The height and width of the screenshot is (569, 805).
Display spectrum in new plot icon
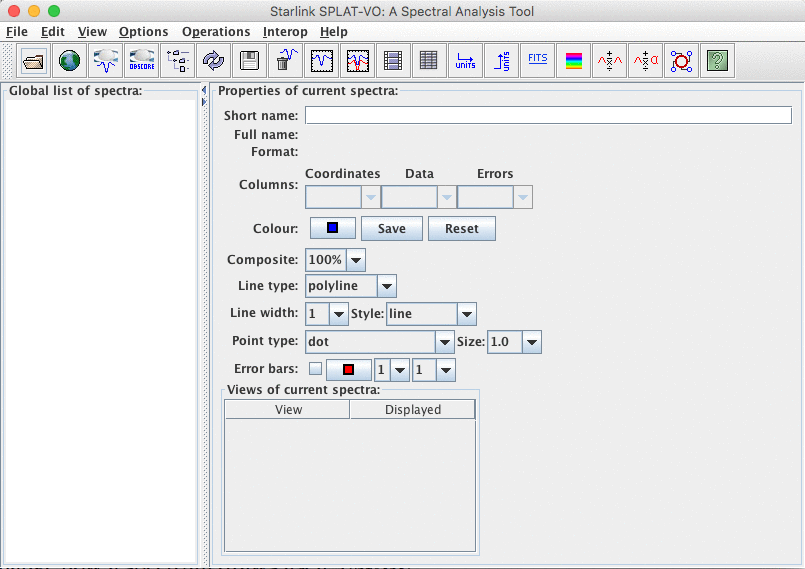[321, 61]
